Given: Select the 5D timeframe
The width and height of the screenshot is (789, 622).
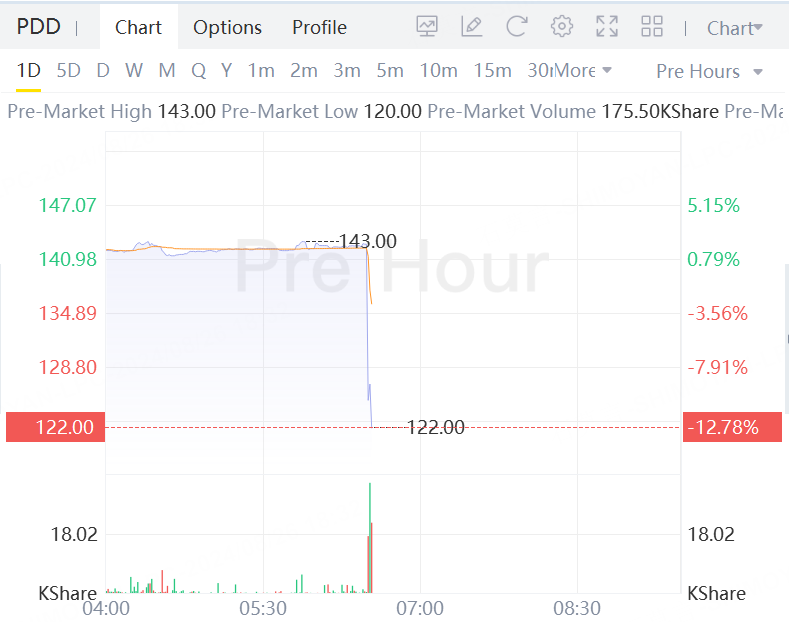Looking at the screenshot, I should click(x=68, y=70).
